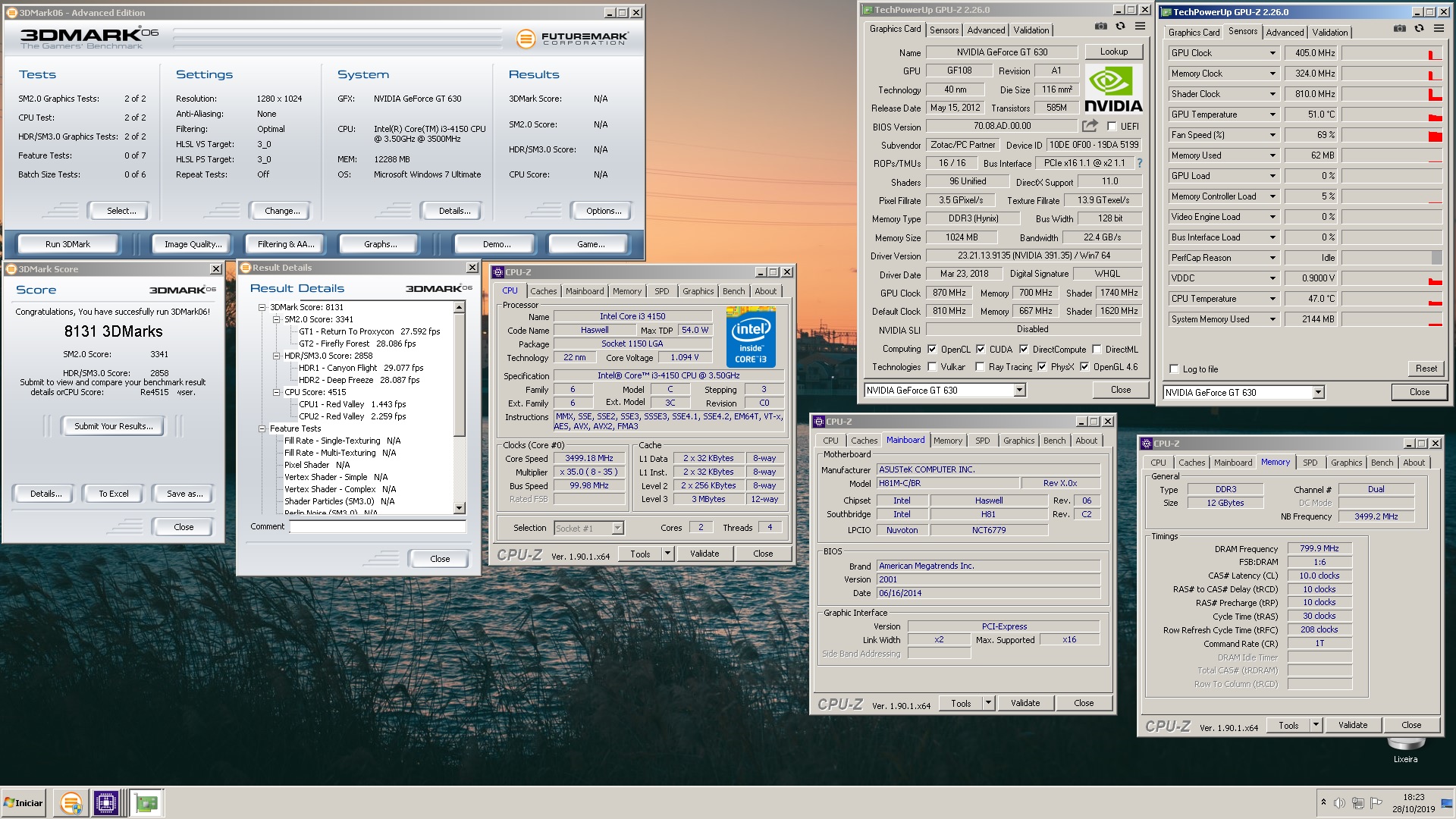This screenshot has height=819, width=1456.
Task: Open Graphics tab in CPU-Z Memory window
Action: pos(1346,463)
